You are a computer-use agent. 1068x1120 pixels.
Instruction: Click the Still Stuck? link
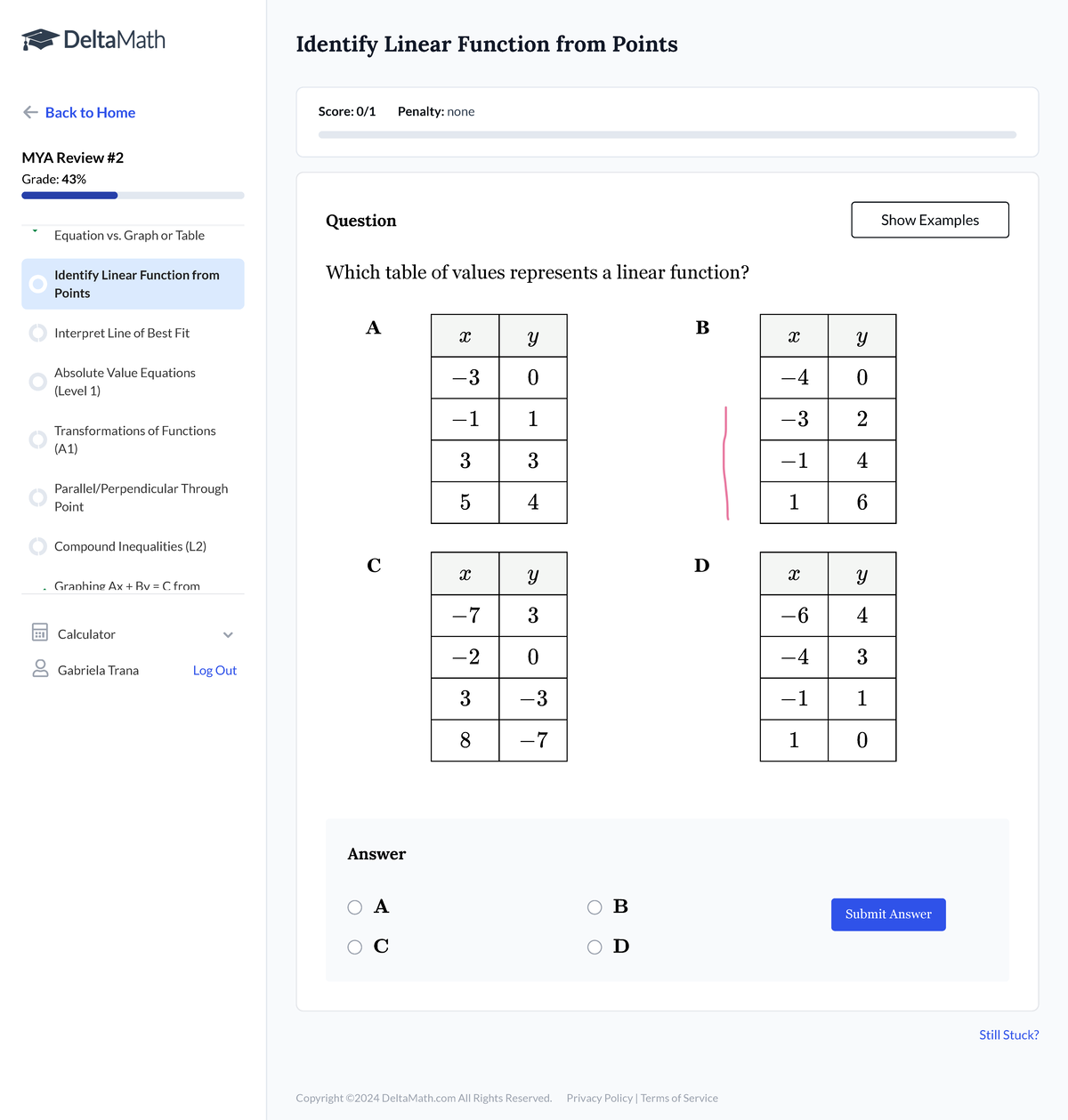pos(1008,1035)
